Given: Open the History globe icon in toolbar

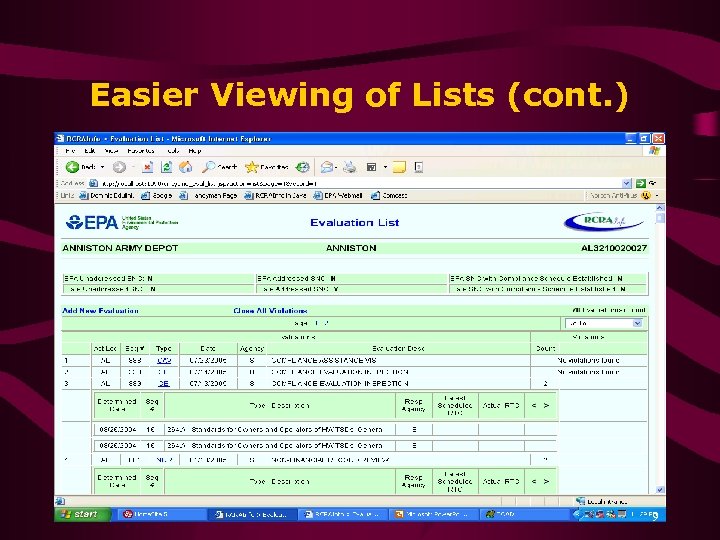Looking at the screenshot, I should [x=302, y=167].
